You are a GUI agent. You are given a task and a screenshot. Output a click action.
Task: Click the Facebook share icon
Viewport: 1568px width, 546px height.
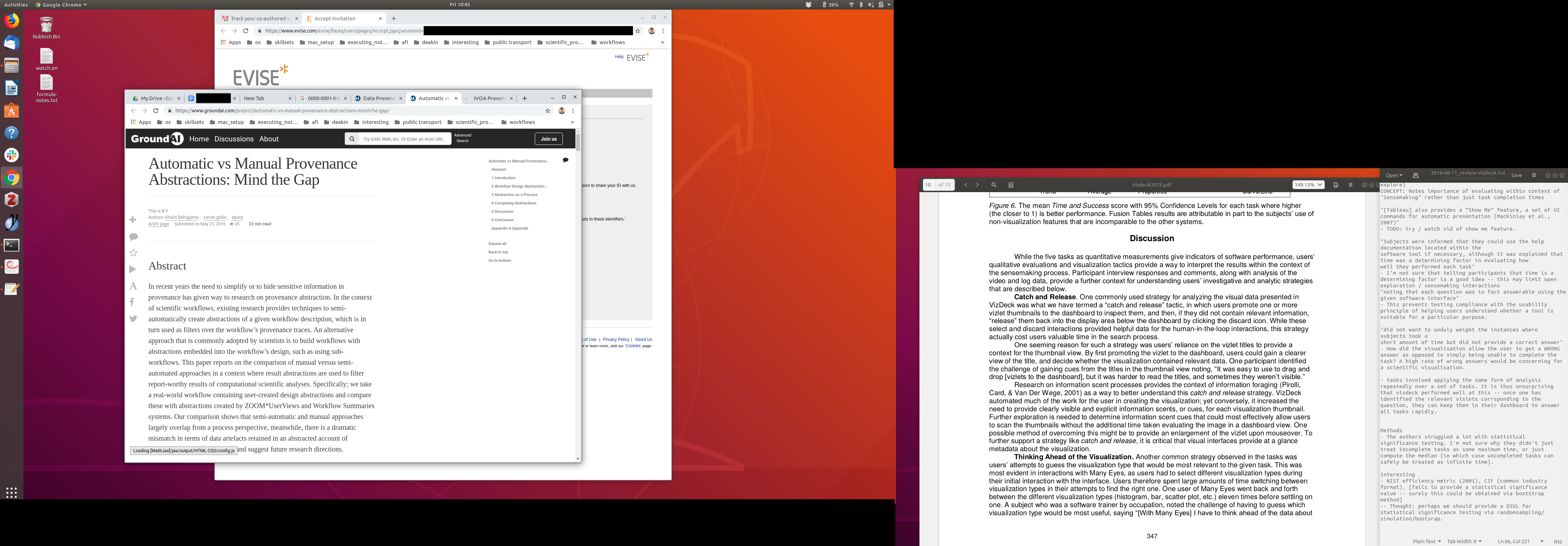tap(132, 302)
